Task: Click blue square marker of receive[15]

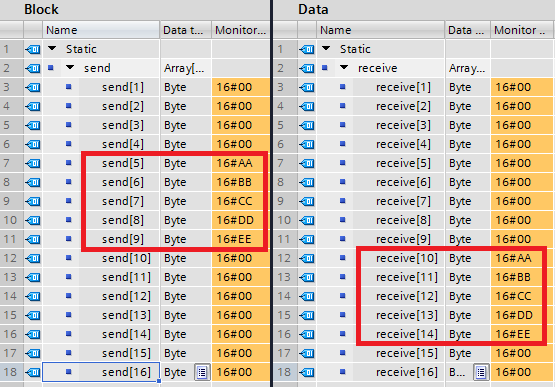Action: click(342, 353)
